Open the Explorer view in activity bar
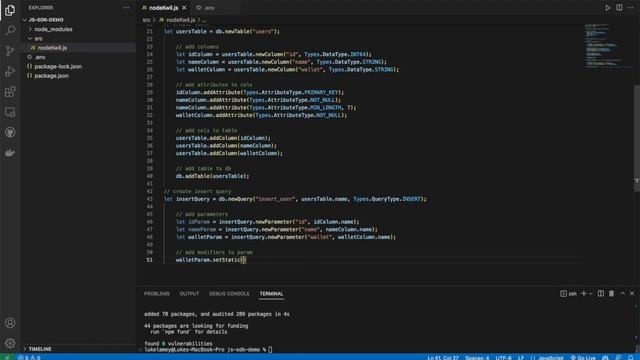Viewport: 640px width, 360px height. point(10,10)
